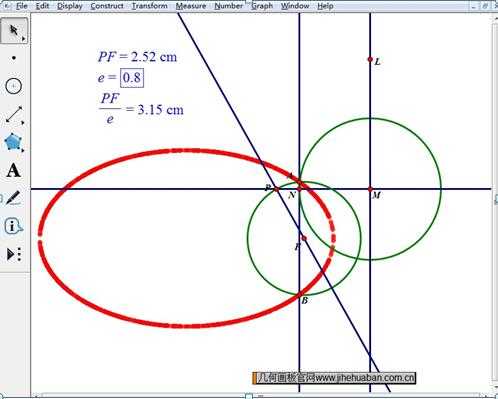Select the Text tool

(13, 171)
